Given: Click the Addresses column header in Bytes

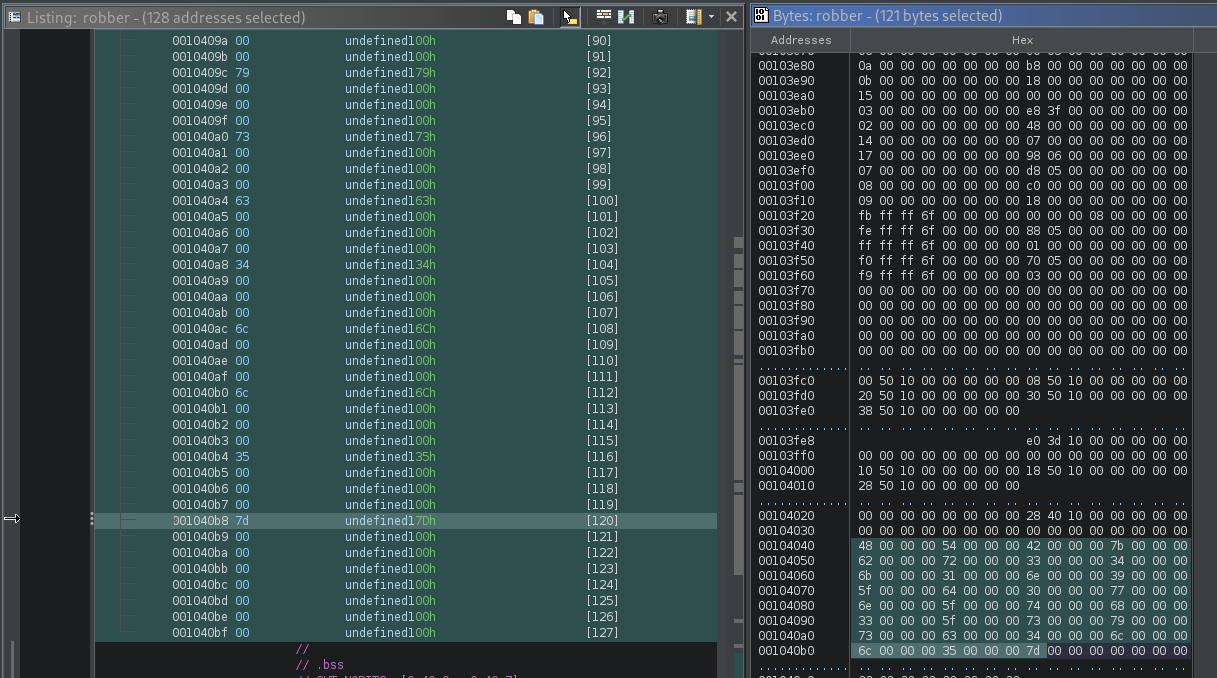Looking at the screenshot, I should (x=801, y=40).
